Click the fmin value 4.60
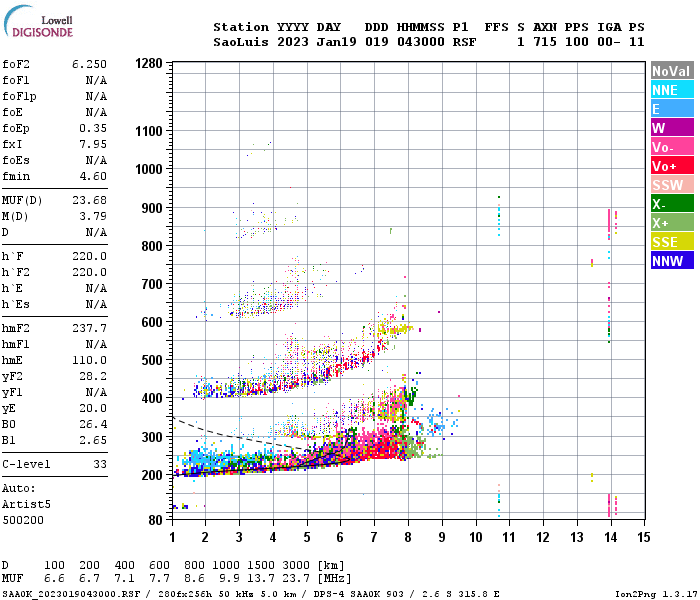 (x=93, y=176)
